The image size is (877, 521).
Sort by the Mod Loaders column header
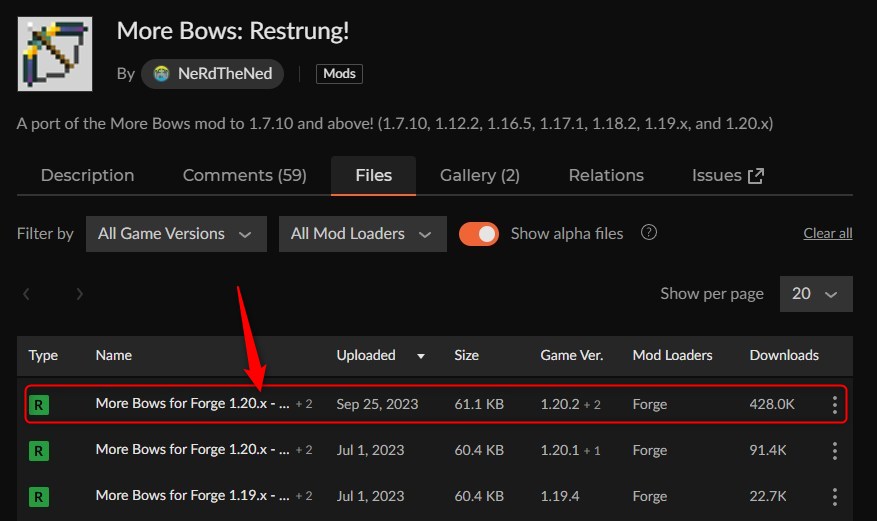(672, 355)
